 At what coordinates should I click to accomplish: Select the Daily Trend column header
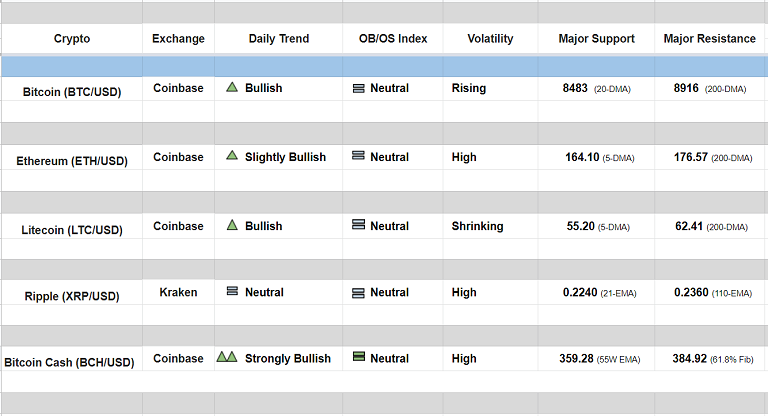coord(279,39)
